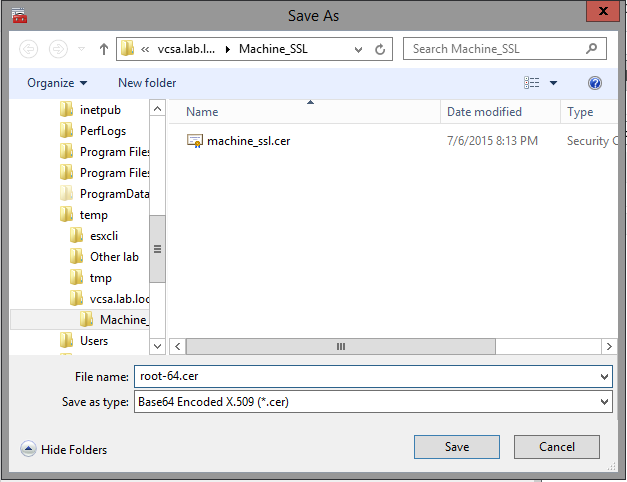Click the Users folder icon

(x=66, y=340)
